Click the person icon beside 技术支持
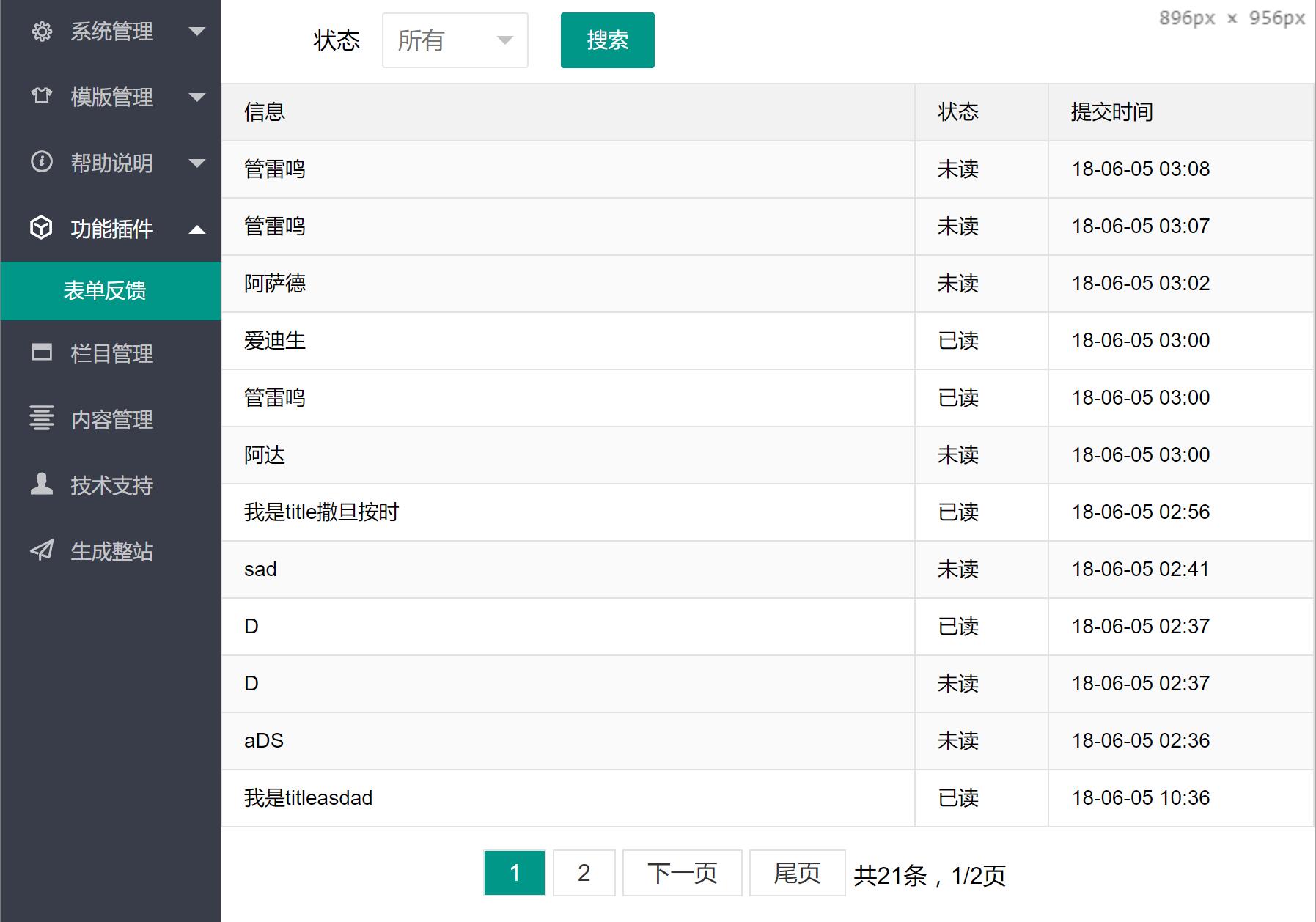Image resolution: width=1316 pixels, height=922 pixels. pos(42,484)
